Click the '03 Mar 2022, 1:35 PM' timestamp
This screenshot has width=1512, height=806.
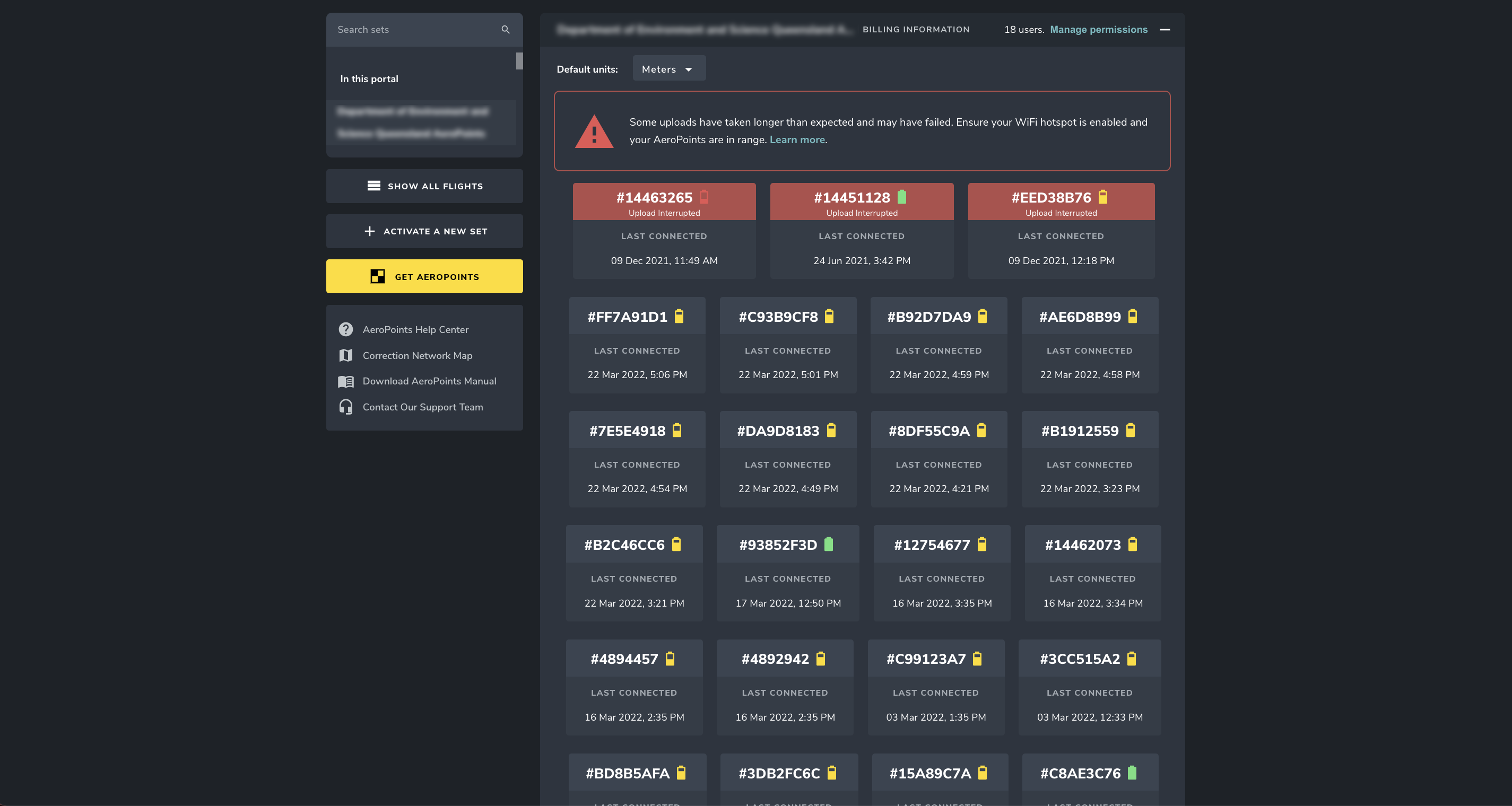tap(936, 717)
